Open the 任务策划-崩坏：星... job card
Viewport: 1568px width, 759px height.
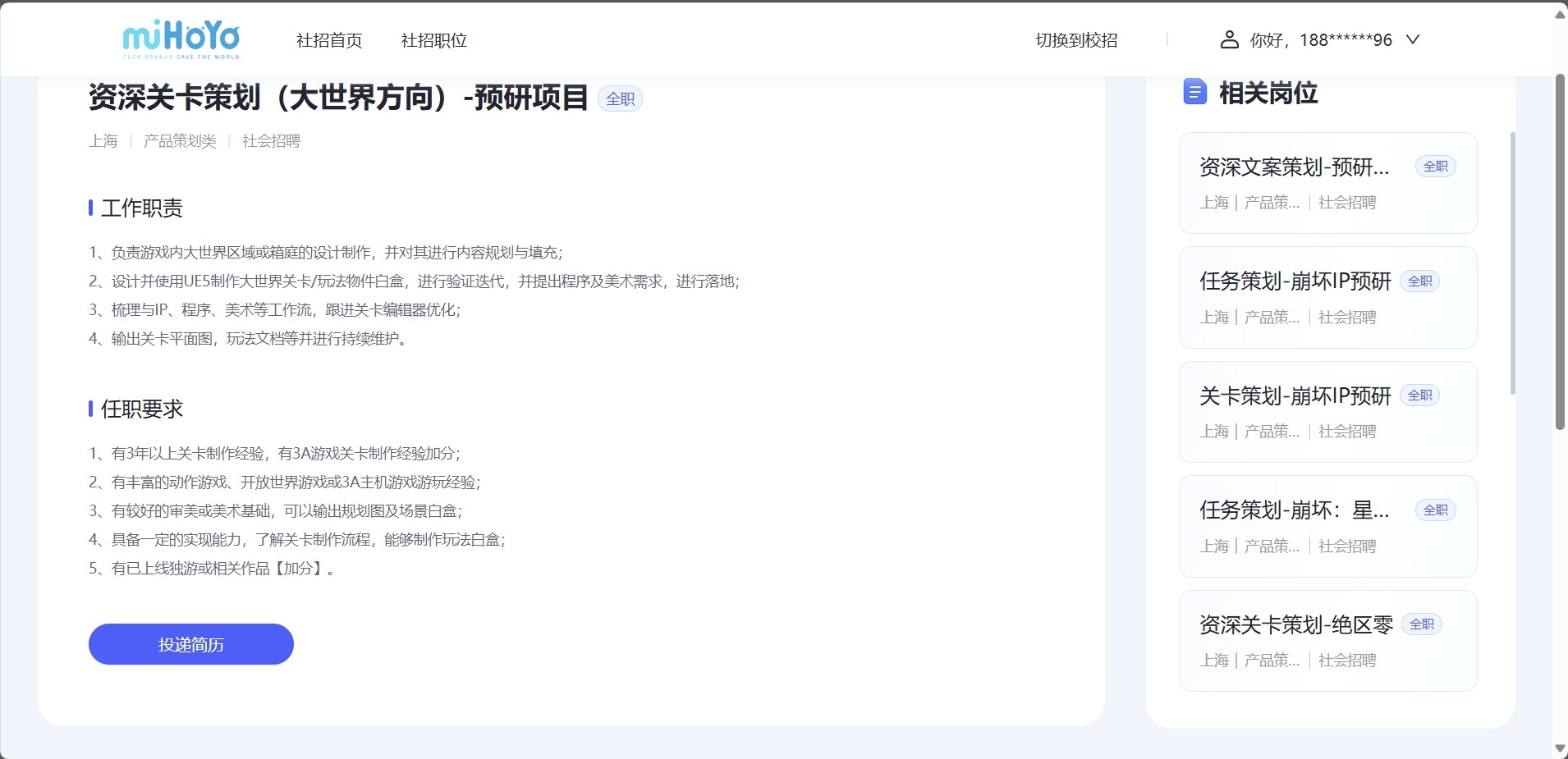tap(1327, 526)
